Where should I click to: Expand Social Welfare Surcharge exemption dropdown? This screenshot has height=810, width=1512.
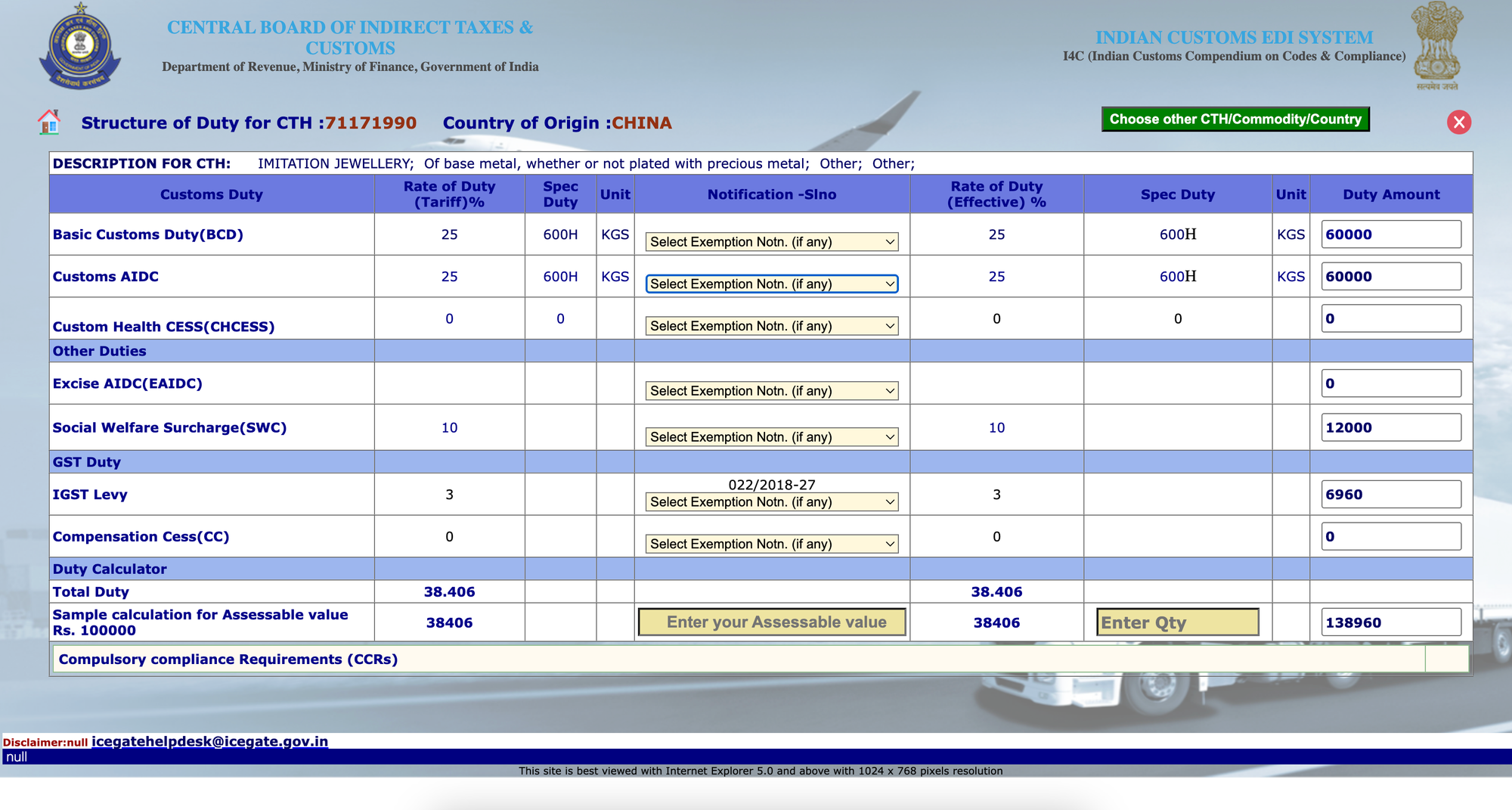point(771,437)
